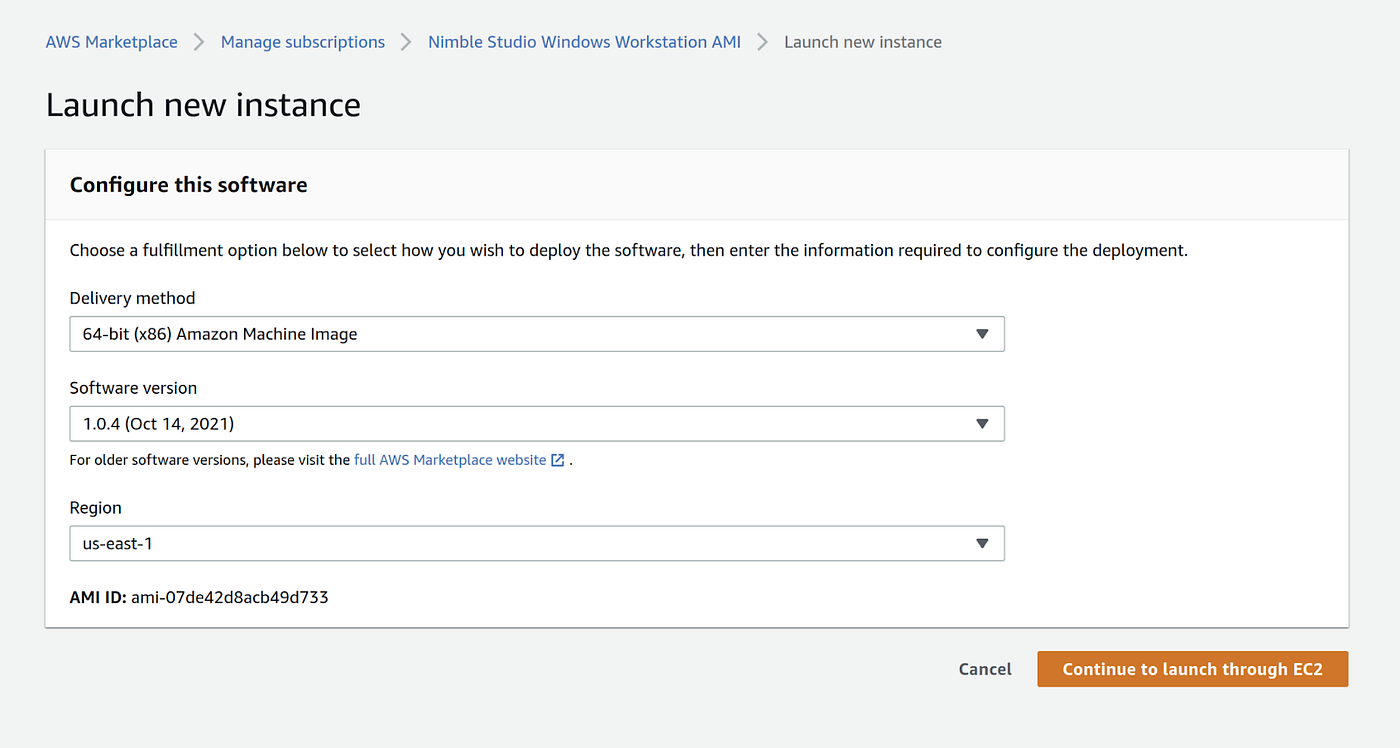Viewport: 1400px width, 748px height.
Task: Open Nimble Studio Windows Workstation AMI breadcrumb
Action: pyautogui.click(x=584, y=42)
